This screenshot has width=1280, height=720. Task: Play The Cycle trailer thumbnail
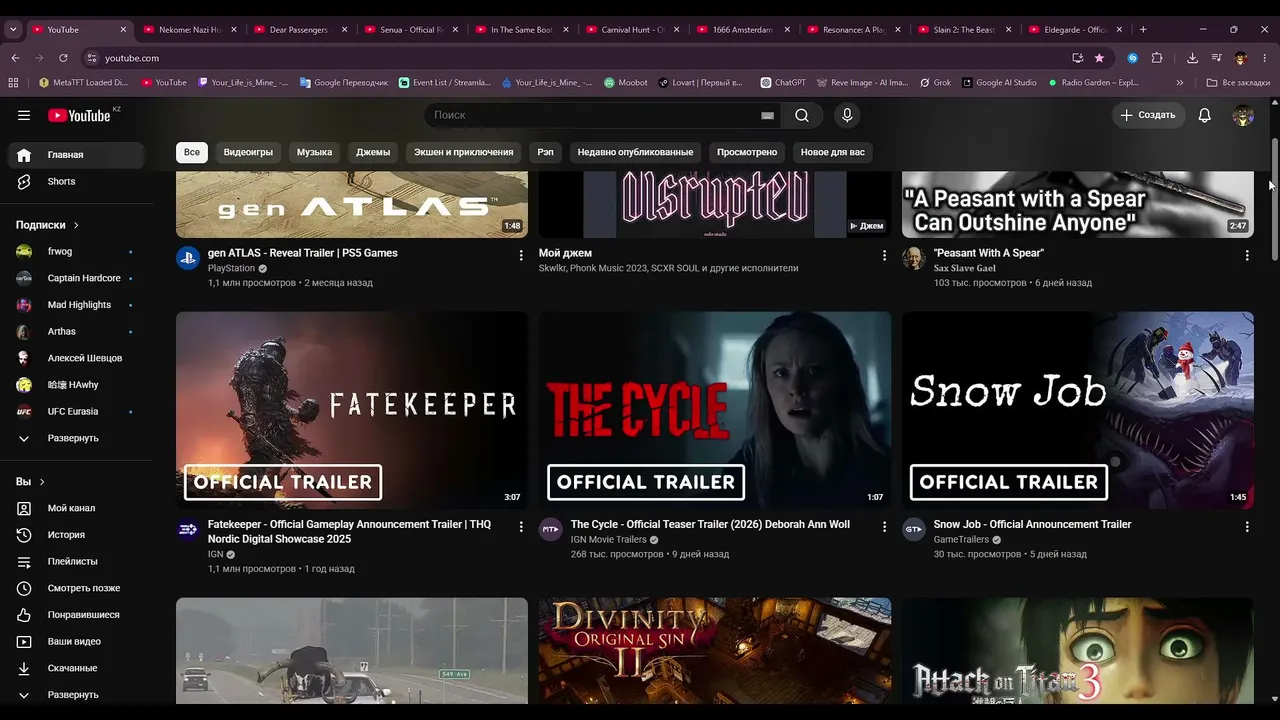pyautogui.click(x=715, y=410)
